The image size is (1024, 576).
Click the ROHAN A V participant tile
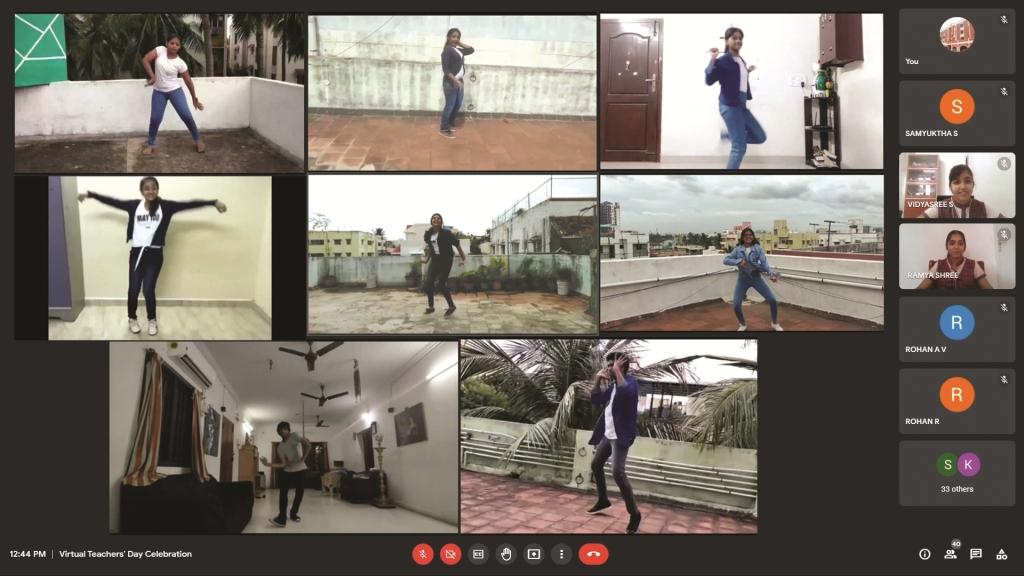[956, 329]
